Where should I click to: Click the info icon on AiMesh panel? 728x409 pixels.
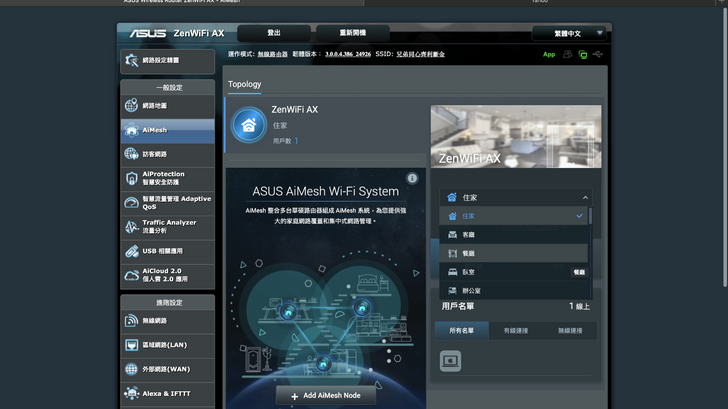click(412, 178)
